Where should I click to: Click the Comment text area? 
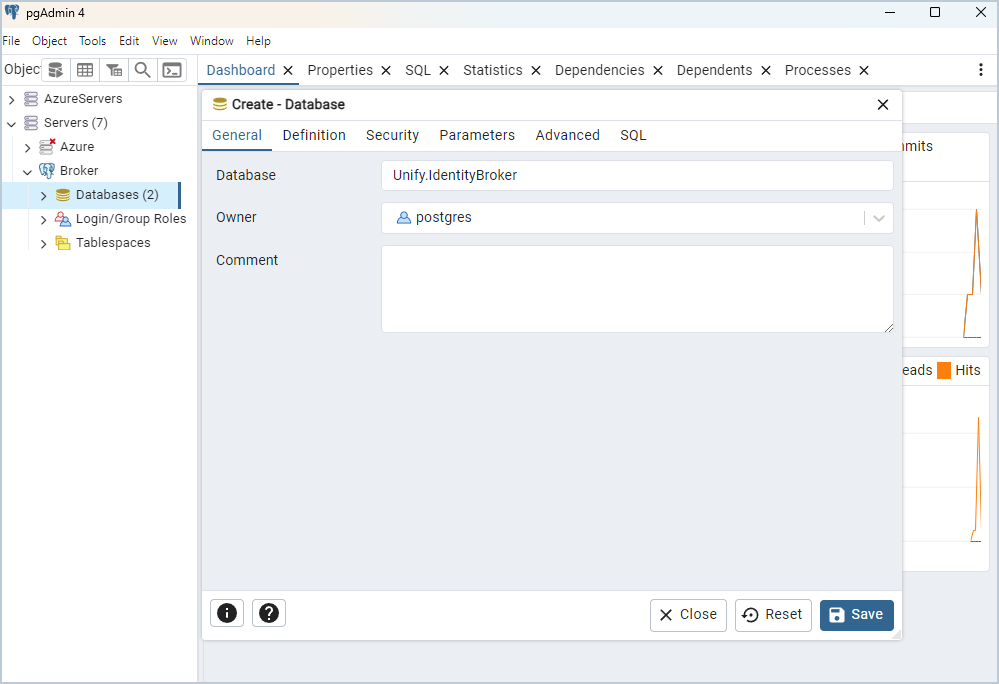pyautogui.click(x=637, y=289)
